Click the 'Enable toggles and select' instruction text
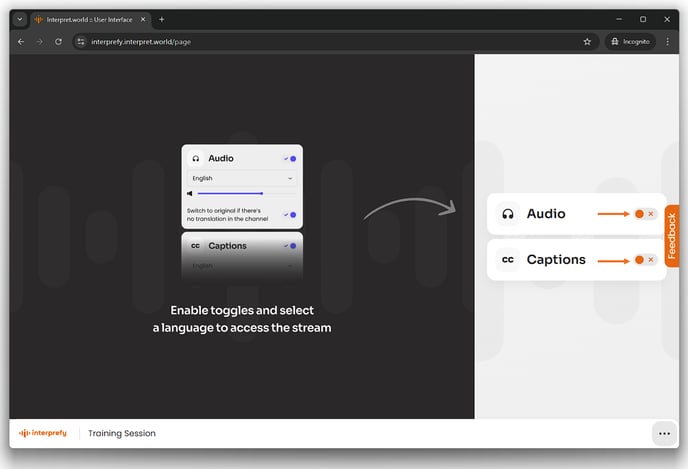Screen dimensions: 688x469 (242, 310)
